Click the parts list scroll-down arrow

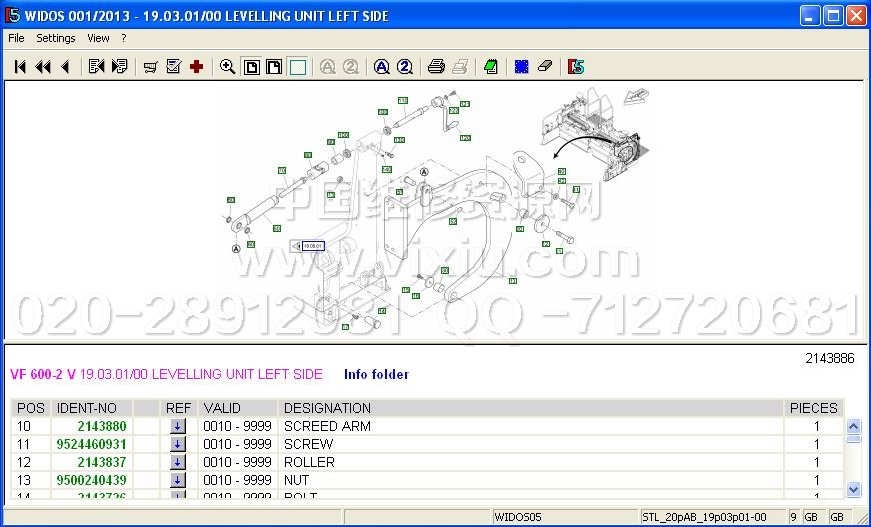click(x=853, y=489)
